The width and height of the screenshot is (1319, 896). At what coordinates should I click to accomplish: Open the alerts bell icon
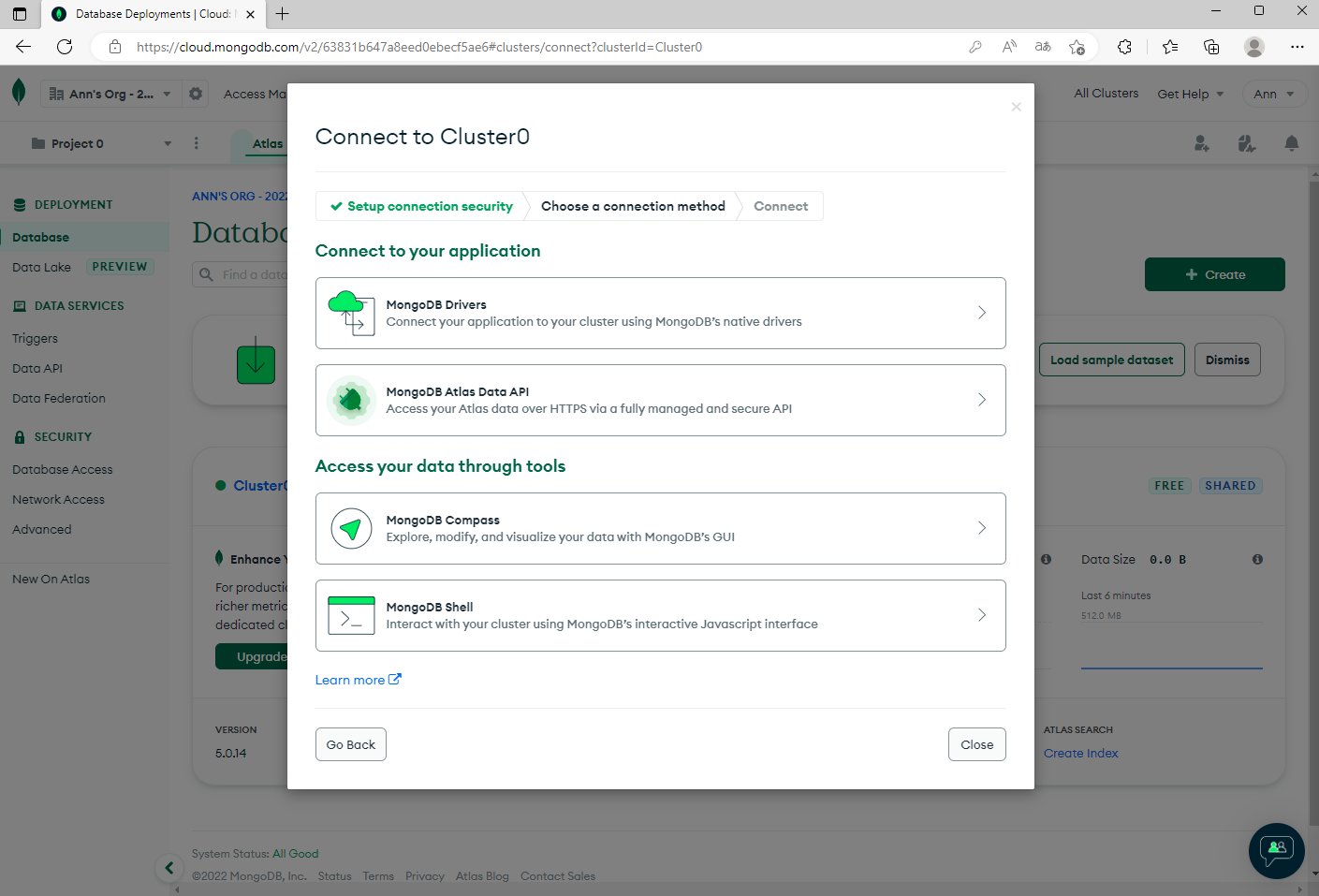pos(1292,143)
